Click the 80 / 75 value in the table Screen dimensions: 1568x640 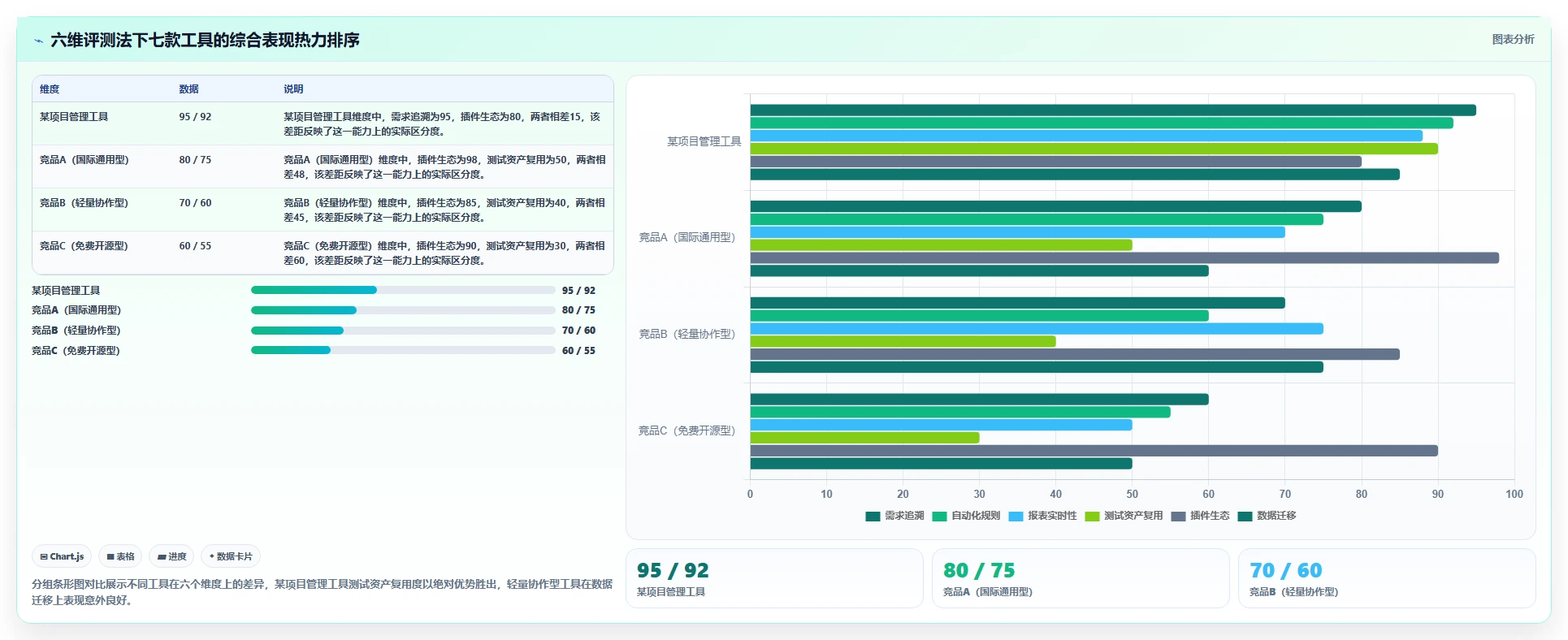click(x=195, y=160)
